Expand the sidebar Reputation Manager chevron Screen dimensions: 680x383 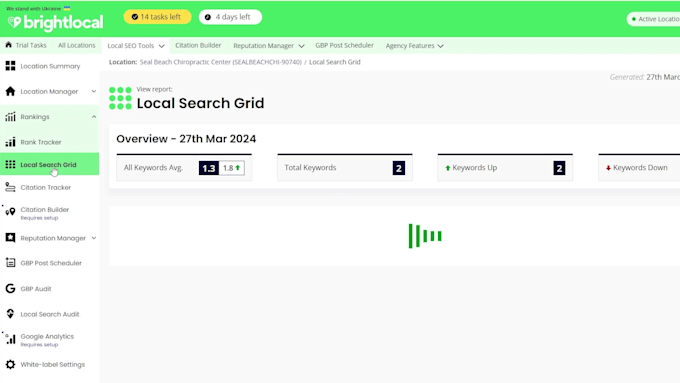[x=94, y=238]
